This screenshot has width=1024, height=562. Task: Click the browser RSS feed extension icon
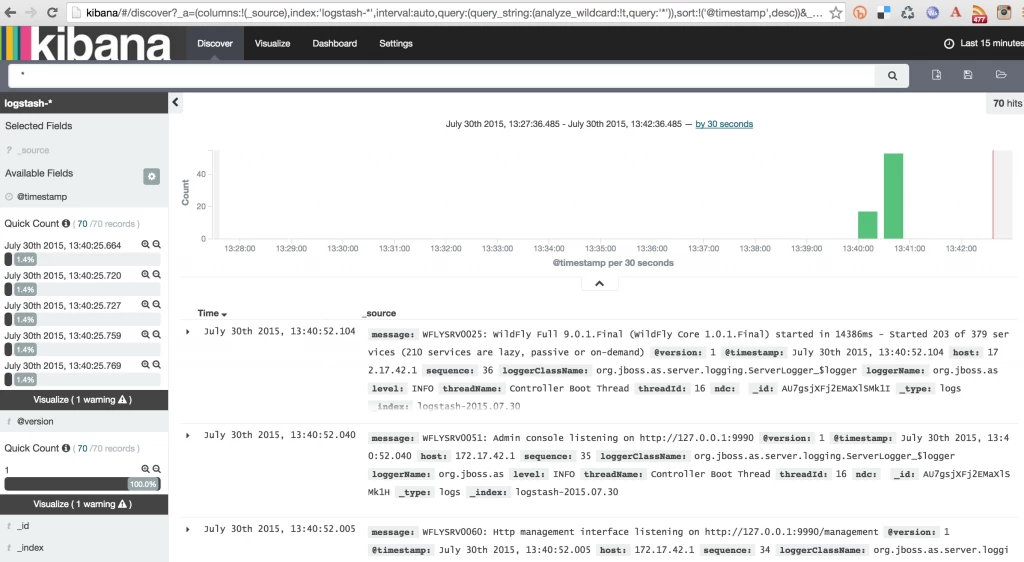click(x=979, y=13)
